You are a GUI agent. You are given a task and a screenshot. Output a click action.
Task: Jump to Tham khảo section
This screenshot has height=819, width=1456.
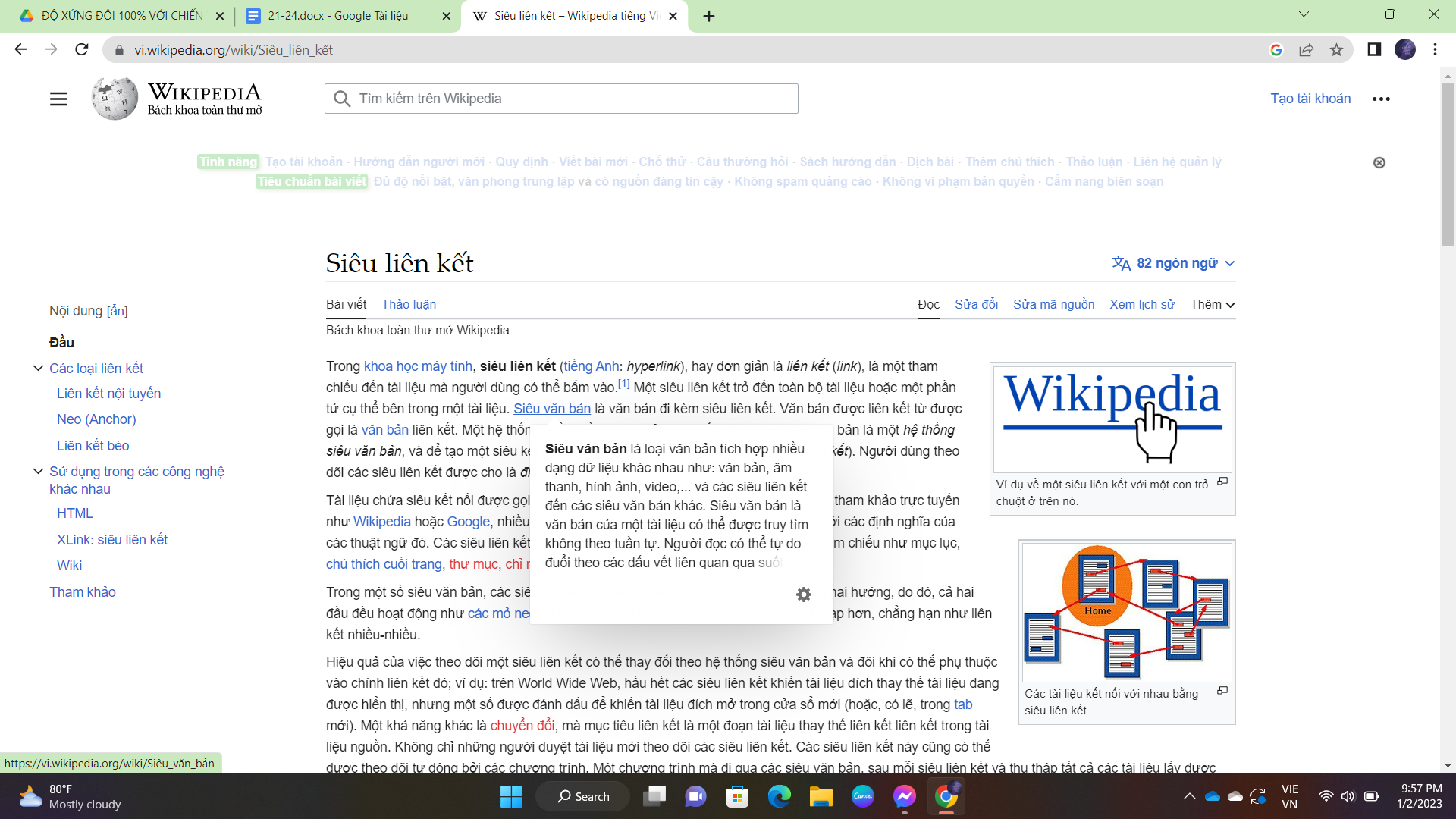[x=82, y=592]
